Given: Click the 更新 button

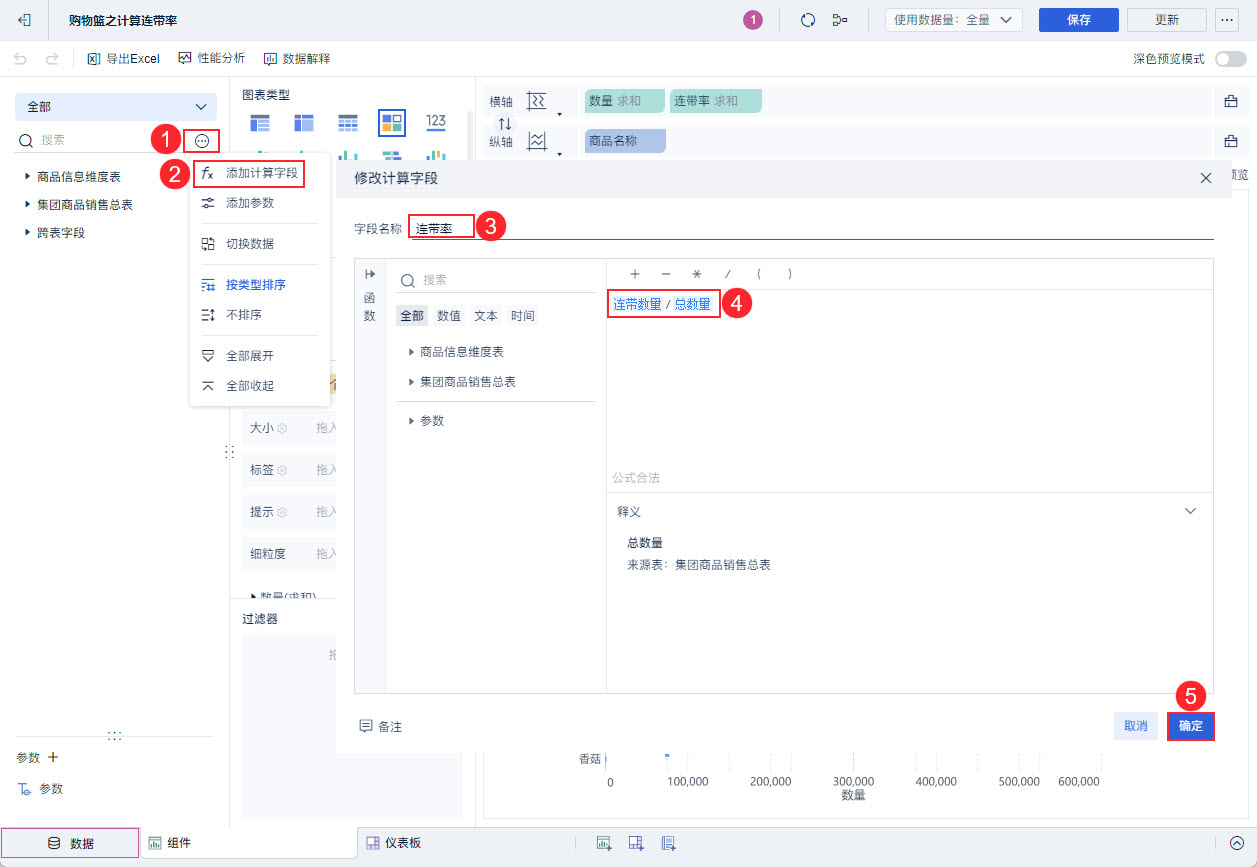Looking at the screenshot, I should (1166, 20).
